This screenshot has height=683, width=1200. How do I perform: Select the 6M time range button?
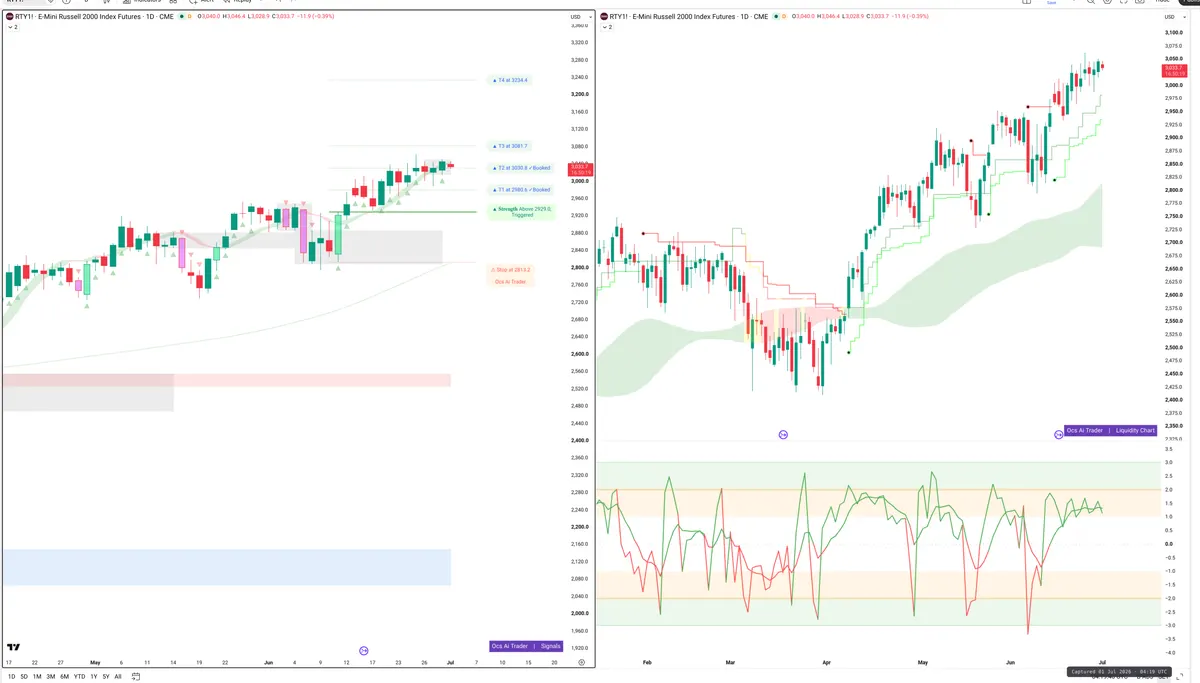[x=64, y=676]
